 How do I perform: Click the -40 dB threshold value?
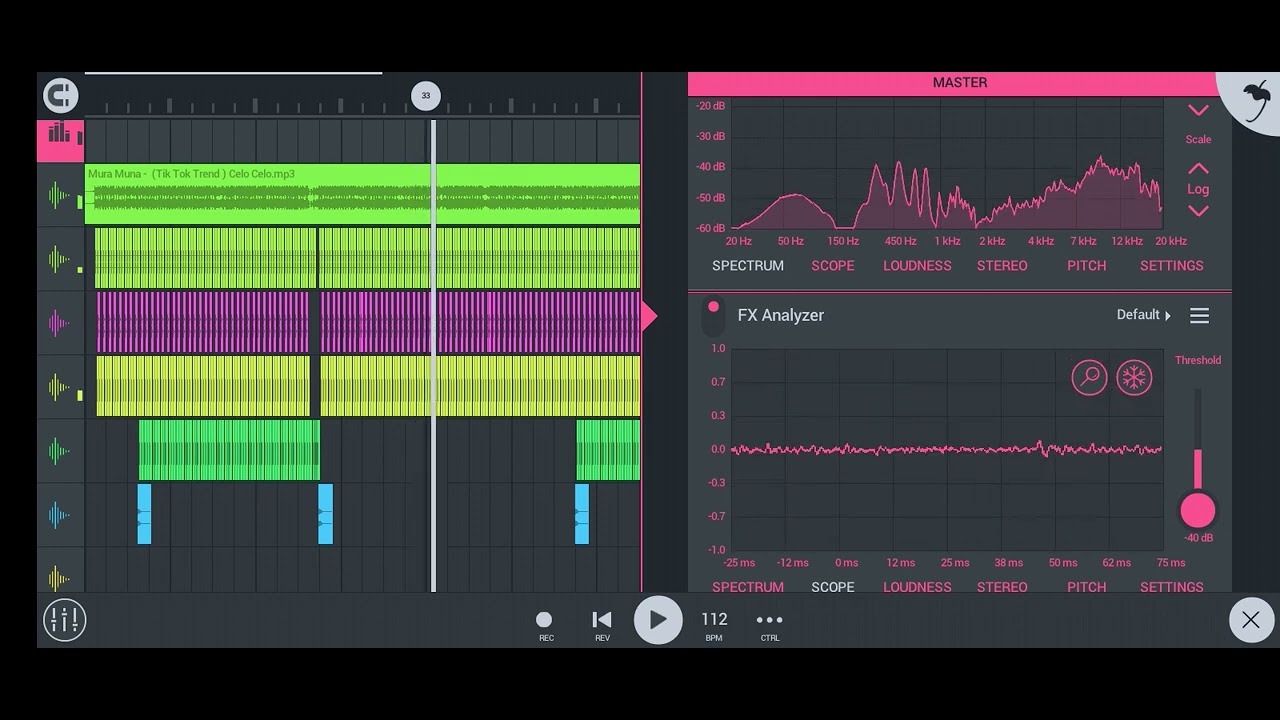point(1198,538)
